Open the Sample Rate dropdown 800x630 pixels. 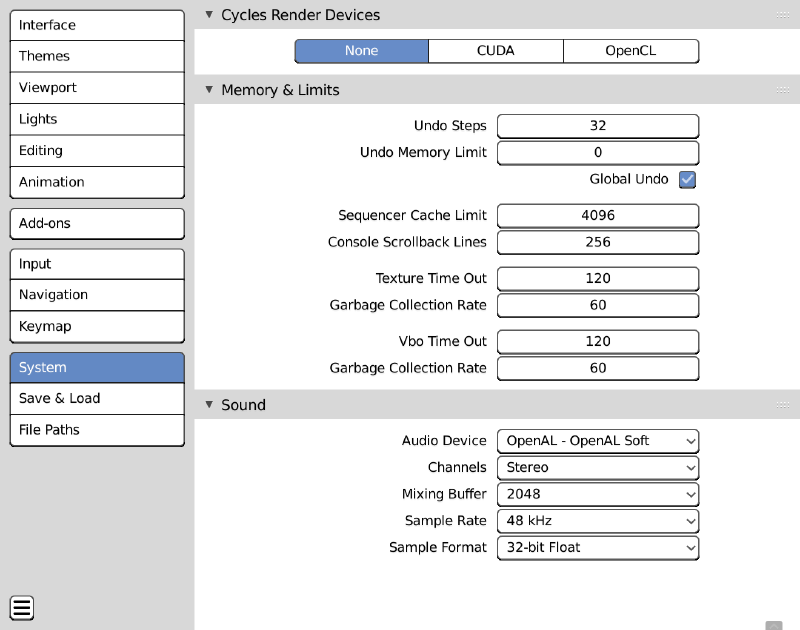pyautogui.click(x=598, y=520)
